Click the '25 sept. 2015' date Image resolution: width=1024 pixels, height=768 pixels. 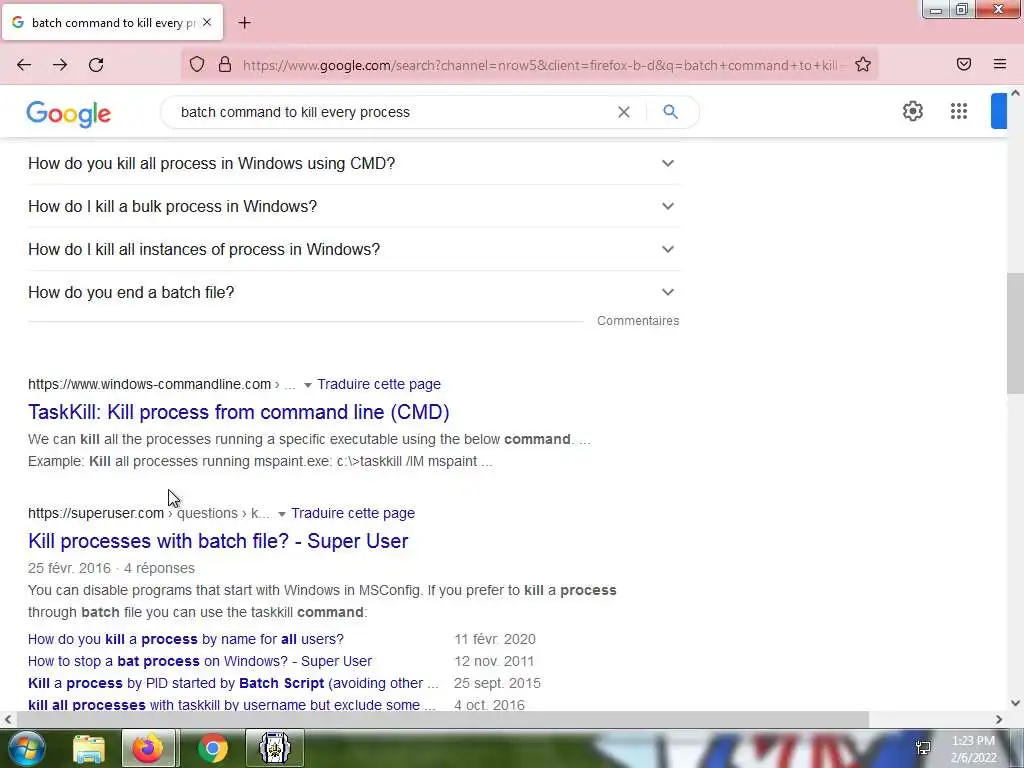point(497,683)
